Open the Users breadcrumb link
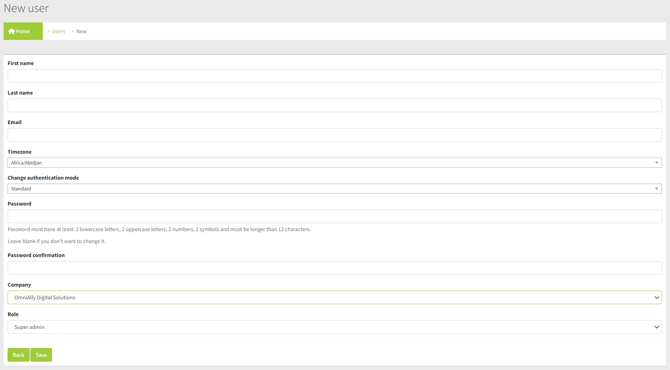 pos(59,31)
